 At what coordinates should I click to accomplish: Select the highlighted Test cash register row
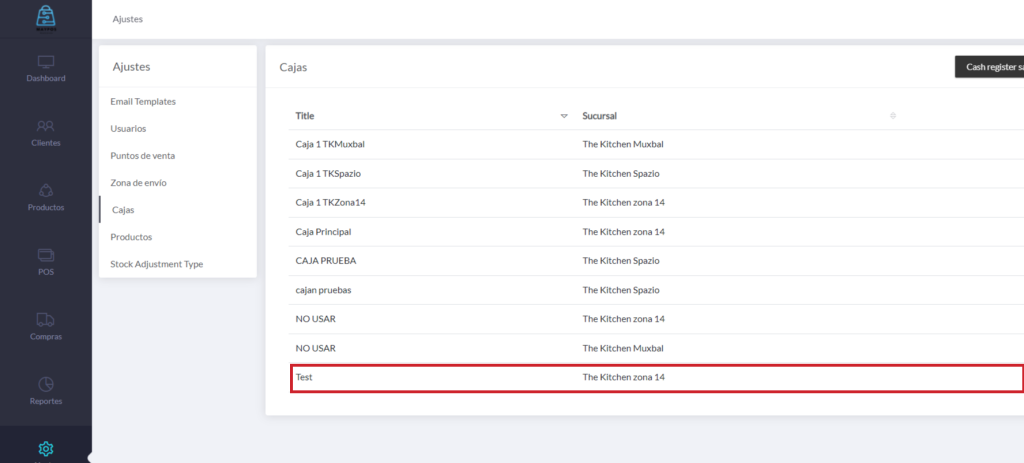[x=656, y=378]
